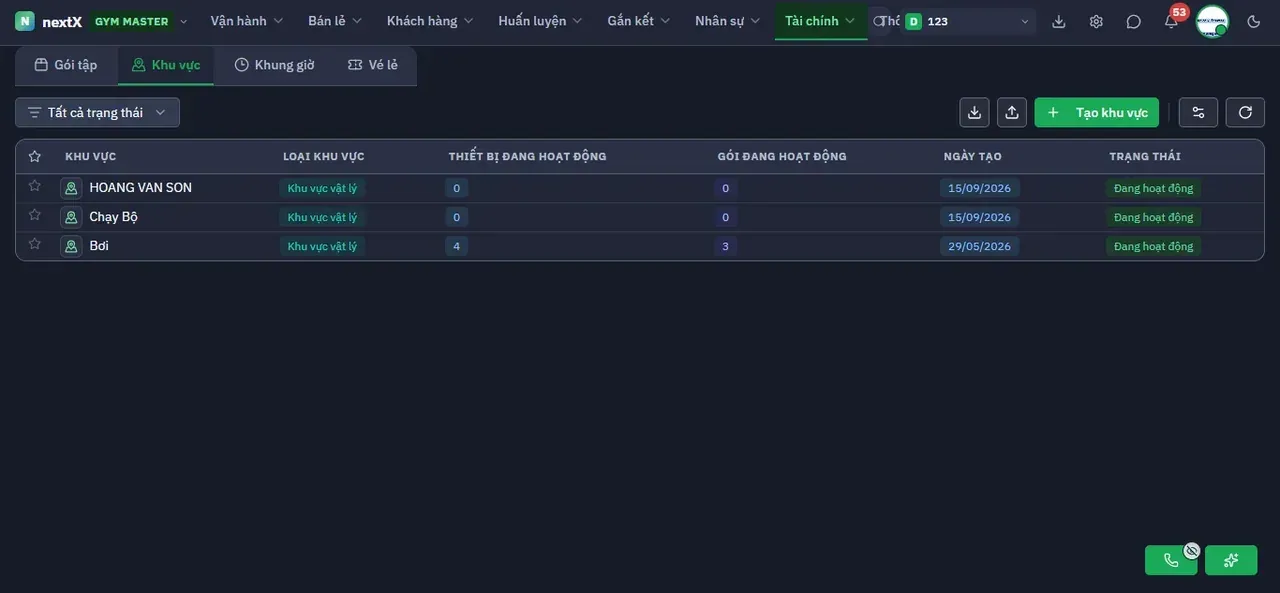Viewport: 1280px width, 593px height.
Task: Open the Nhân sự menu
Action: (x=727, y=21)
